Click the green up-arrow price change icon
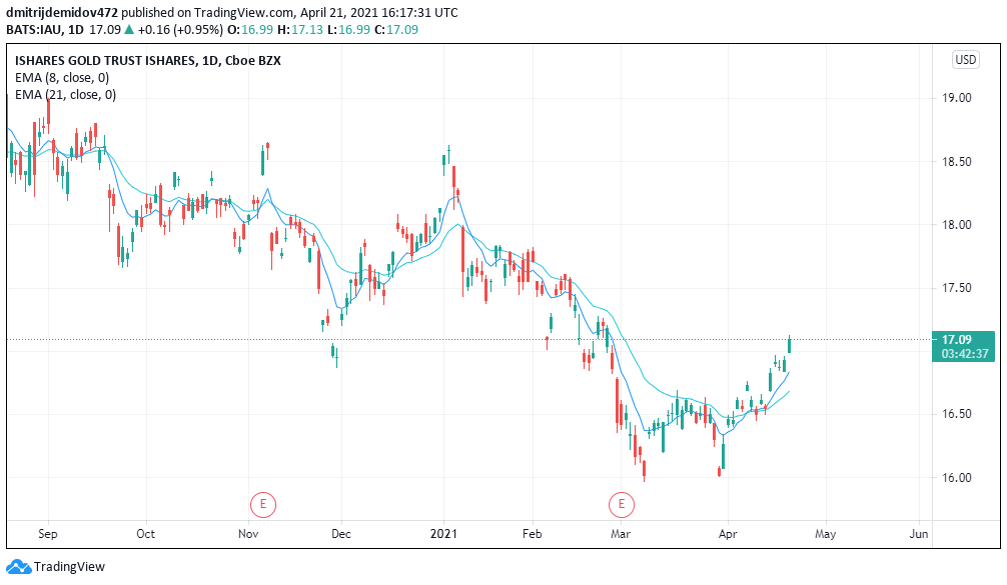This screenshot has width=1007, height=585. pyautogui.click(x=129, y=30)
